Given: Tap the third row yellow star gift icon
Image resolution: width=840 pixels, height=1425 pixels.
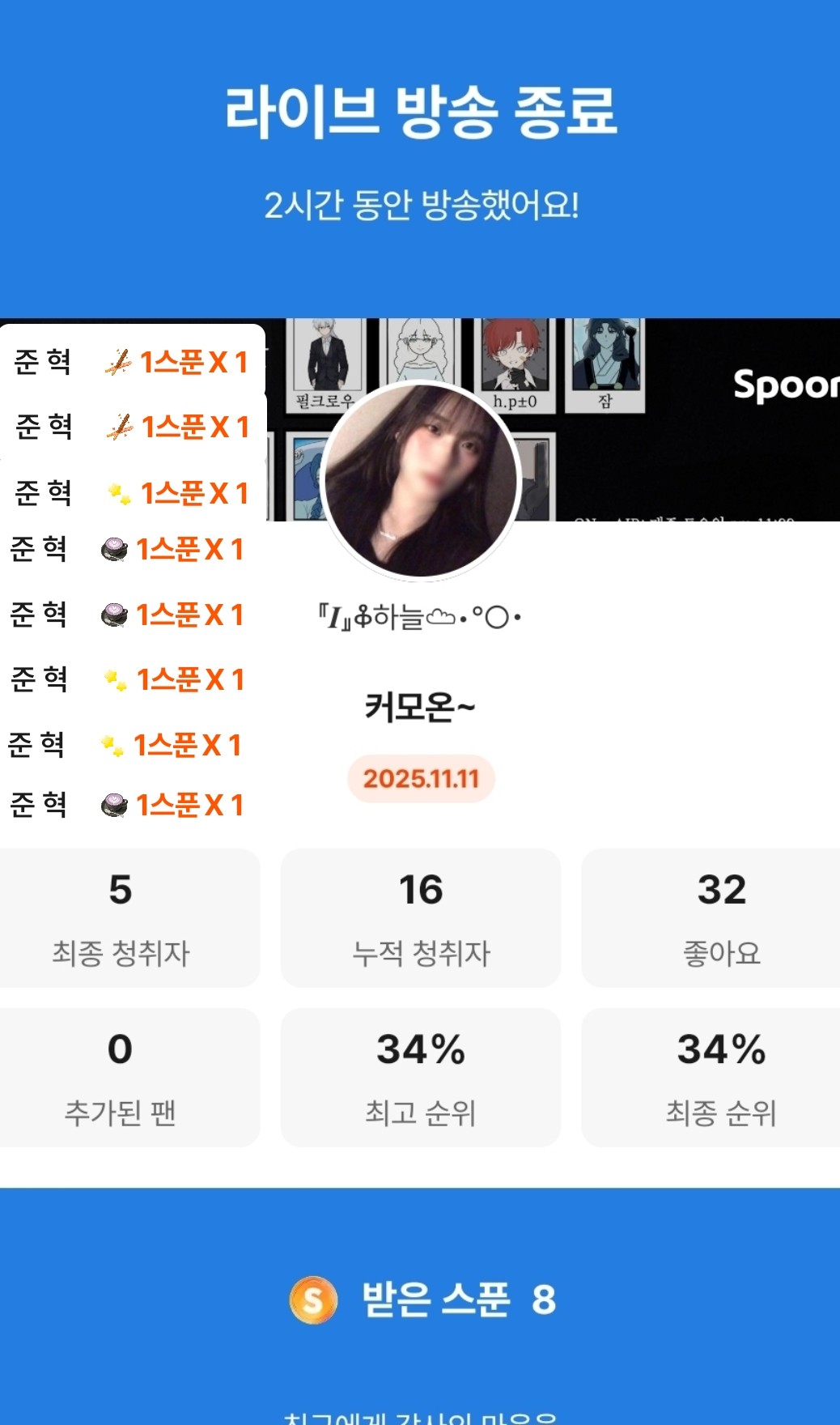Looking at the screenshot, I should [x=120, y=493].
